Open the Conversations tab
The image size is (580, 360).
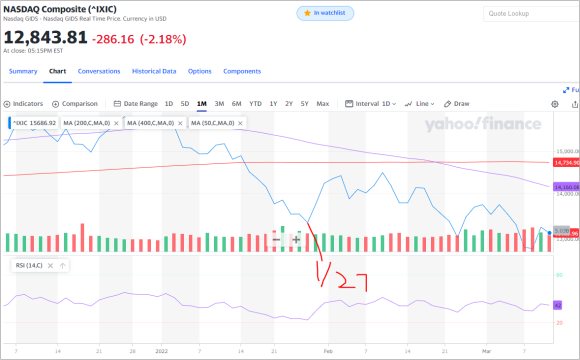click(99, 71)
